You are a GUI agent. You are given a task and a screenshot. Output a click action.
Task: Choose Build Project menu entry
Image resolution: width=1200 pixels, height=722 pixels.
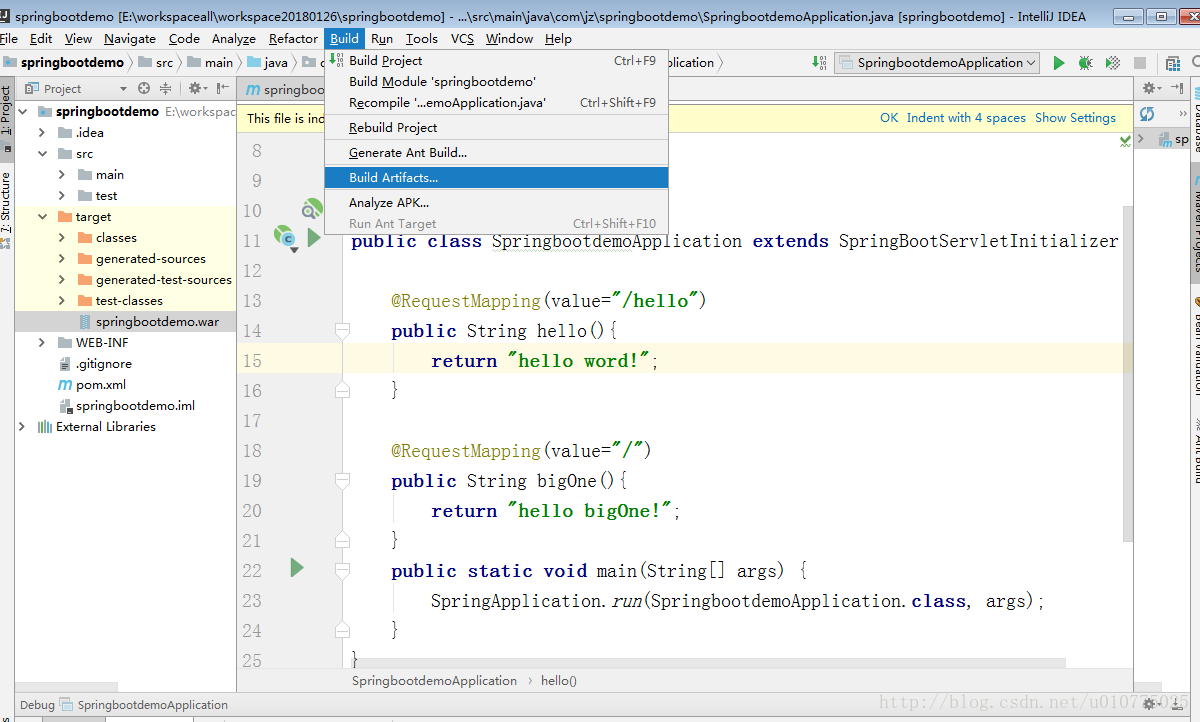point(496,61)
